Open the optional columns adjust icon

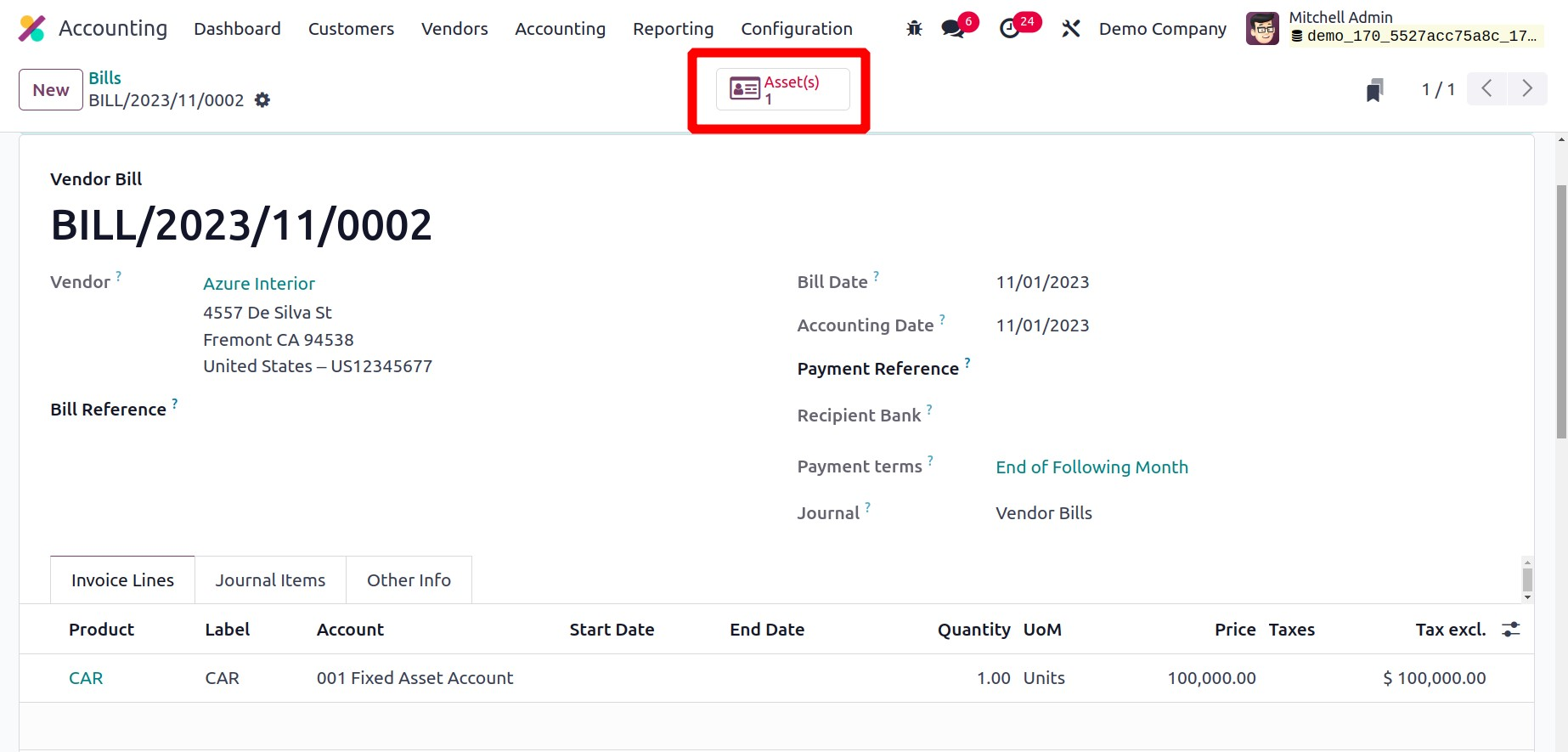tap(1511, 630)
